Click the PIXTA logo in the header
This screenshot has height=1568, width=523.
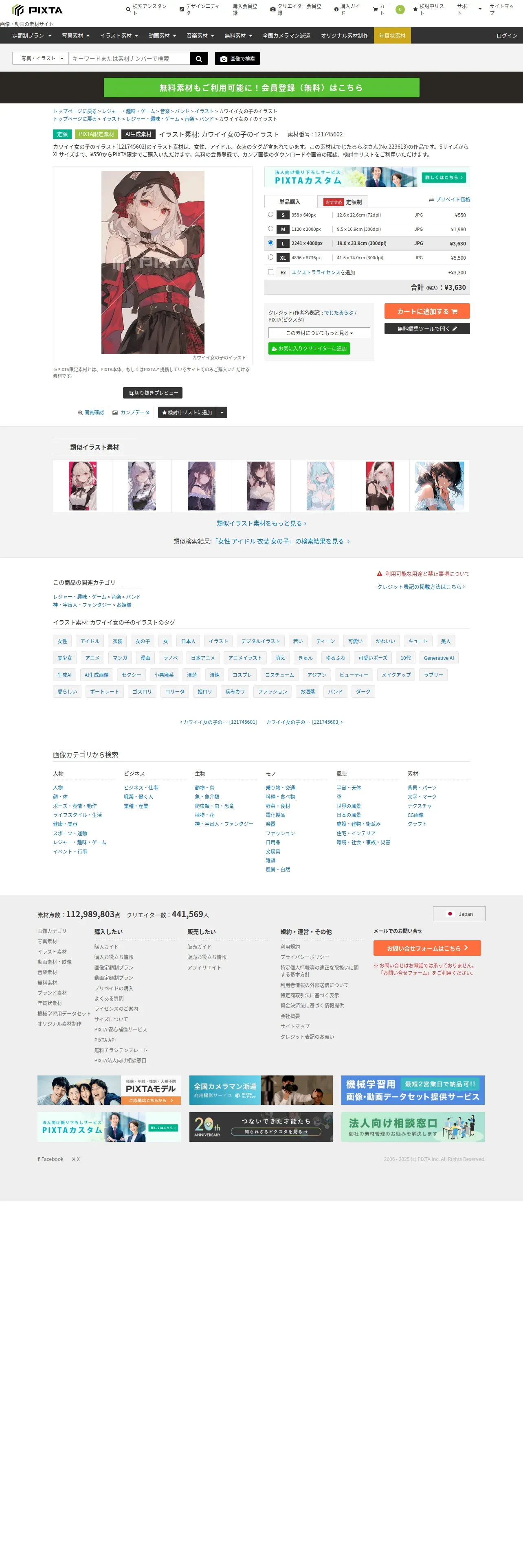pos(38,10)
